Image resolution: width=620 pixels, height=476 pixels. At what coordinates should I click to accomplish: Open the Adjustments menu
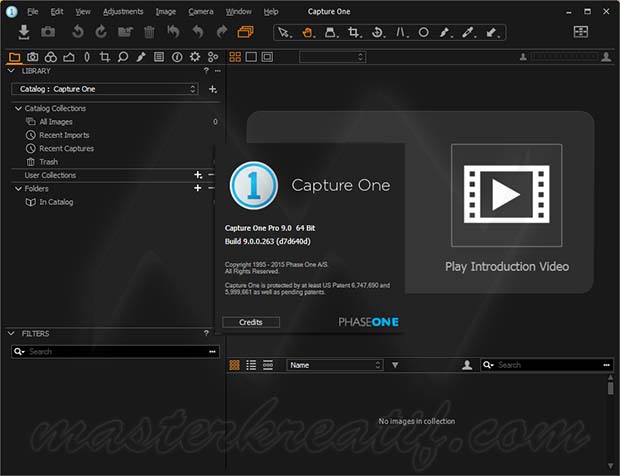click(123, 12)
